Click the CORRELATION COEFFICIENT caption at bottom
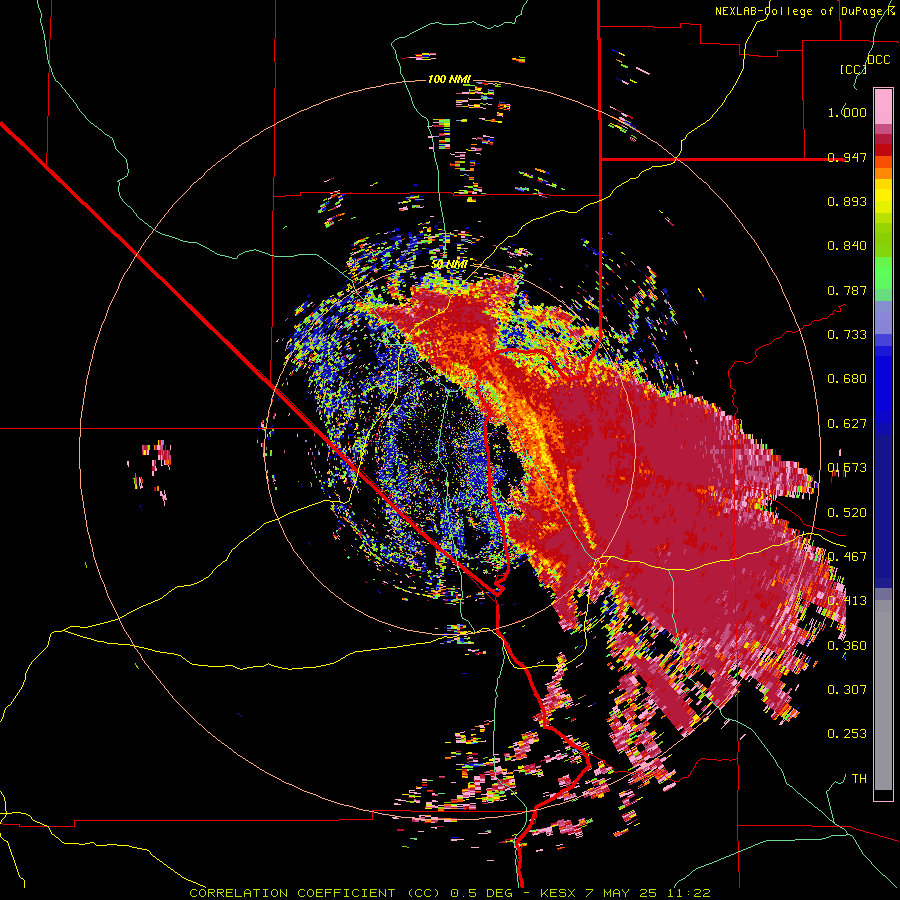 point(449,893)
